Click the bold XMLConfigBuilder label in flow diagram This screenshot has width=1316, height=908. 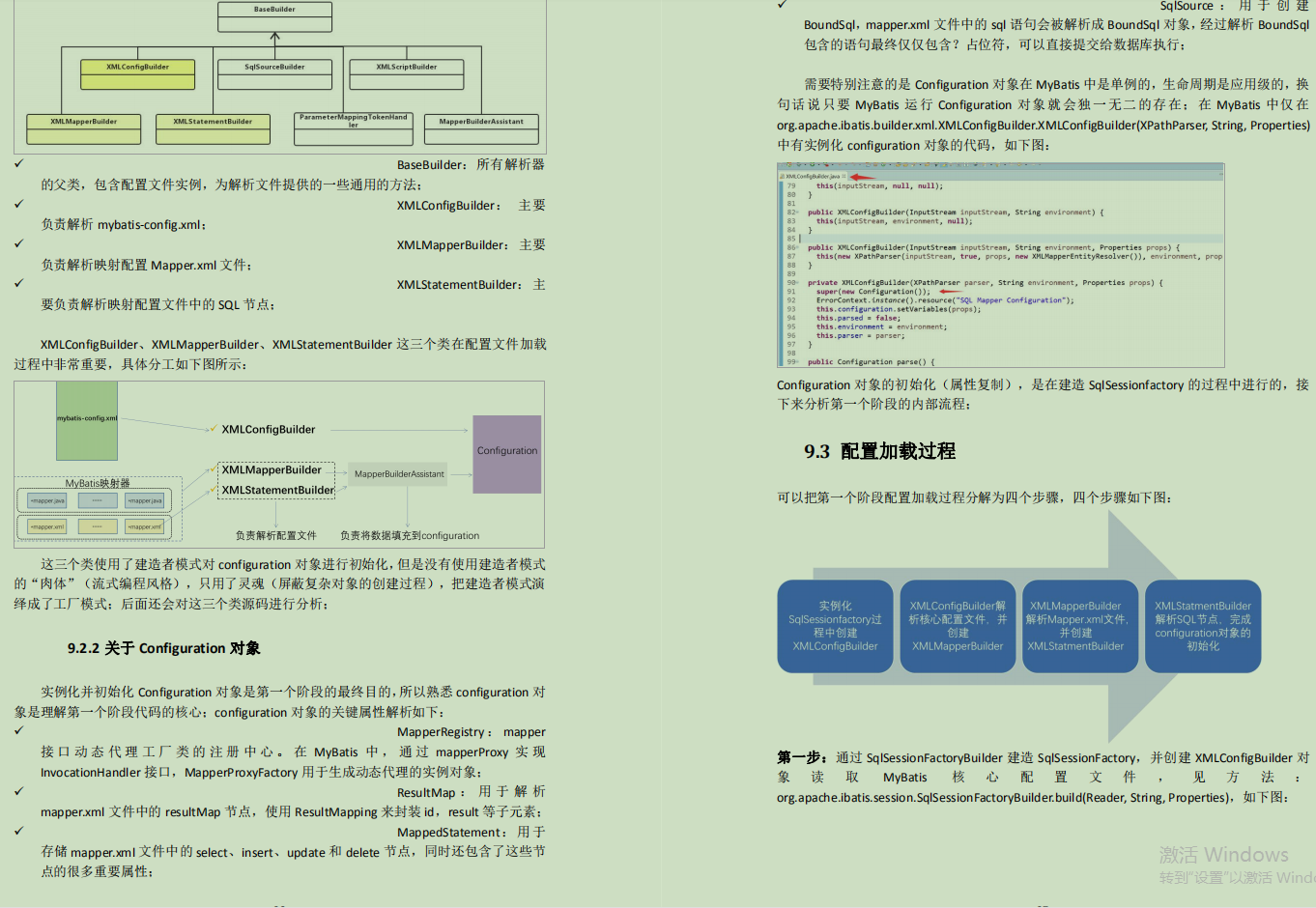[x=269, y=430]
